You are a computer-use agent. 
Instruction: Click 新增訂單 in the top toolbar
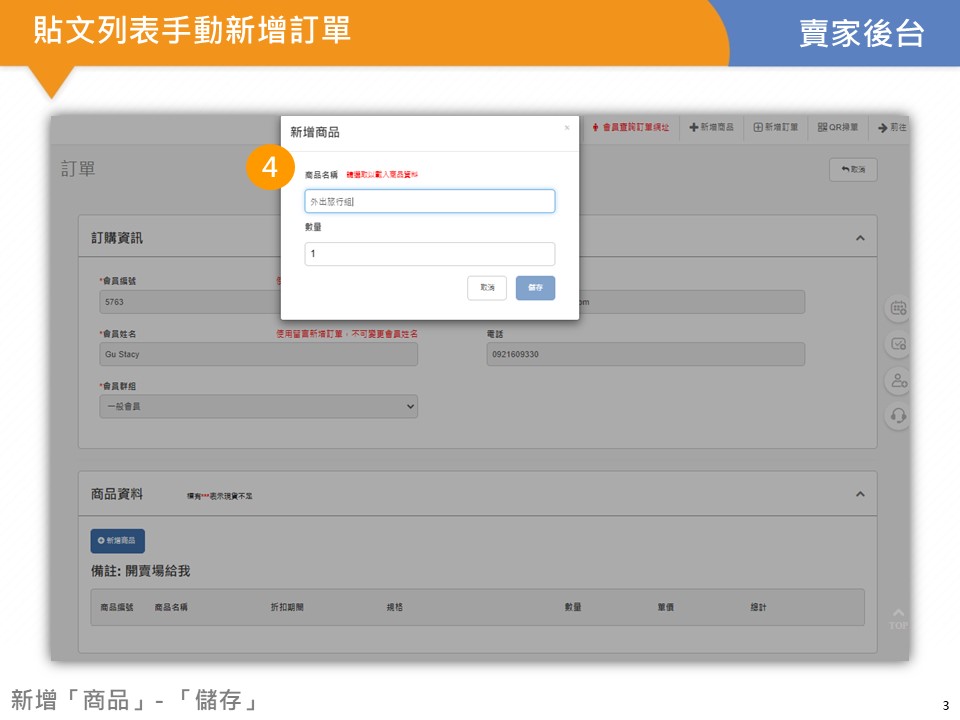[776, 128]
